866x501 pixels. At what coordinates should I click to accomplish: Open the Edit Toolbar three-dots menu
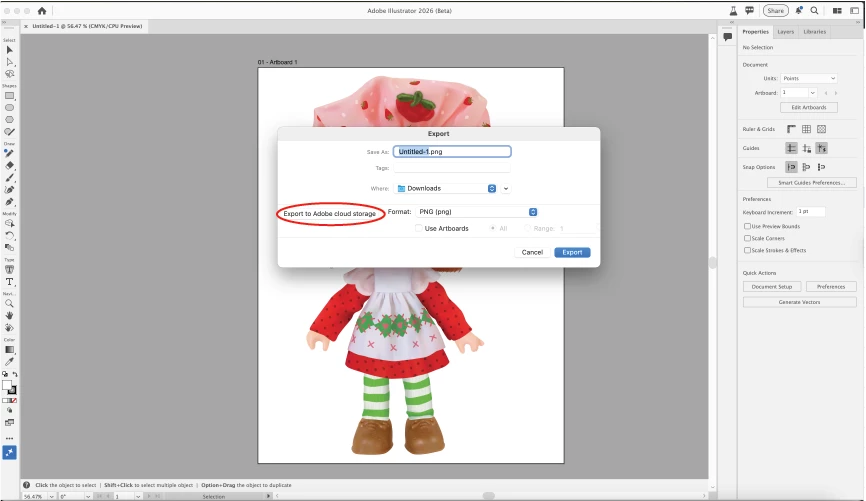click(x=9, y=438)
